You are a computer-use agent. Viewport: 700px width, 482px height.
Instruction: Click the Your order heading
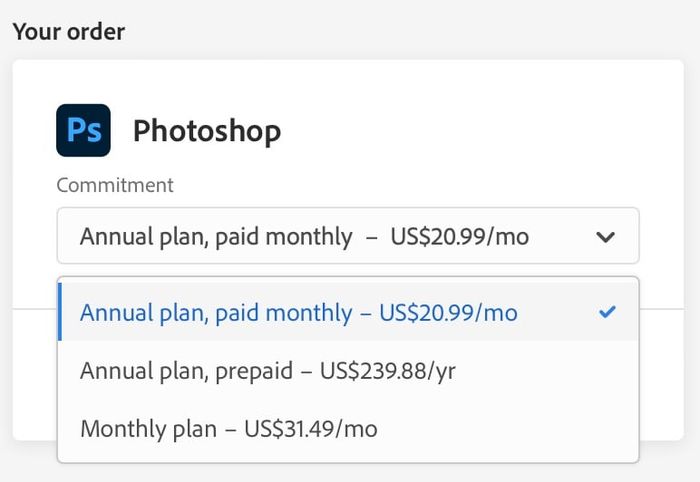coord(69,32)
